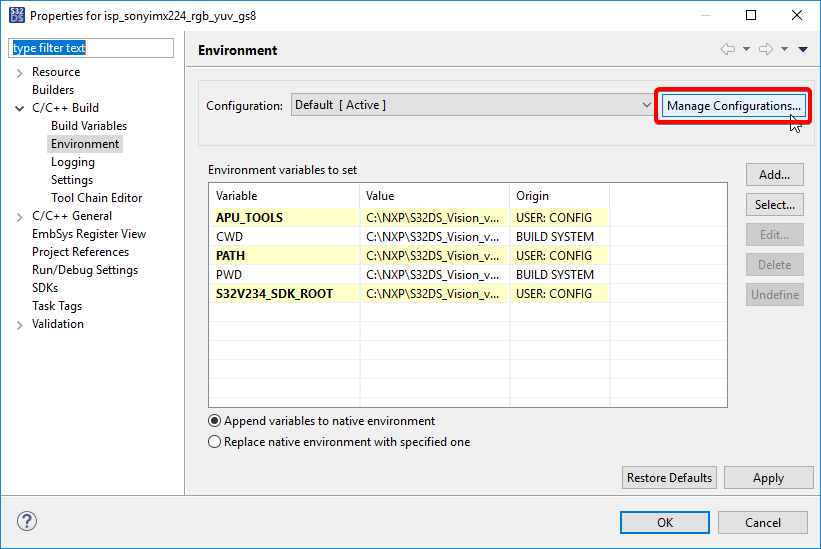Open the back history dropdown arrow
Viewport: 821px width, 549px height.
coord(746,49)
